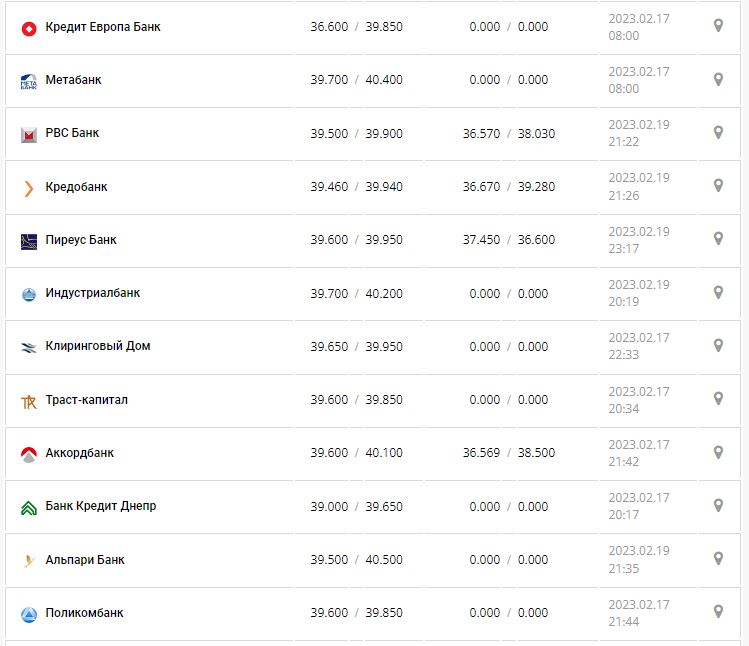Open Банк Кредит Днепр link
Image resolution: width=749 pixels, height=646 pixels.
click(101, 506)
